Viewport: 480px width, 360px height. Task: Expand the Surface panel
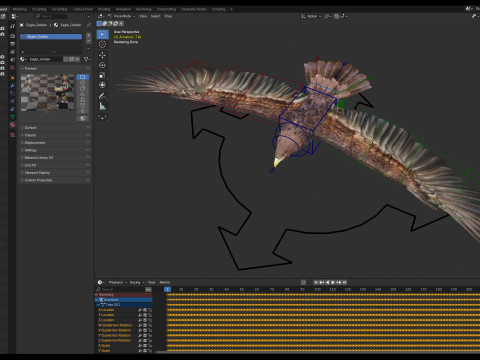point(55,128)
